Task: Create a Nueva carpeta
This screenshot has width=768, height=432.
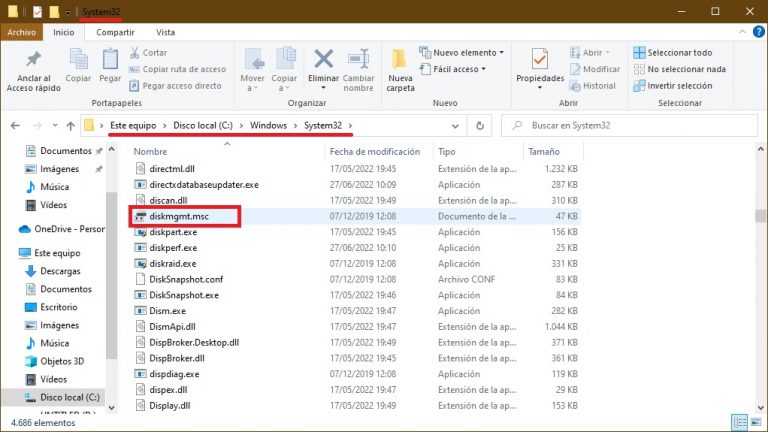Action: click(x=400, y=70)
